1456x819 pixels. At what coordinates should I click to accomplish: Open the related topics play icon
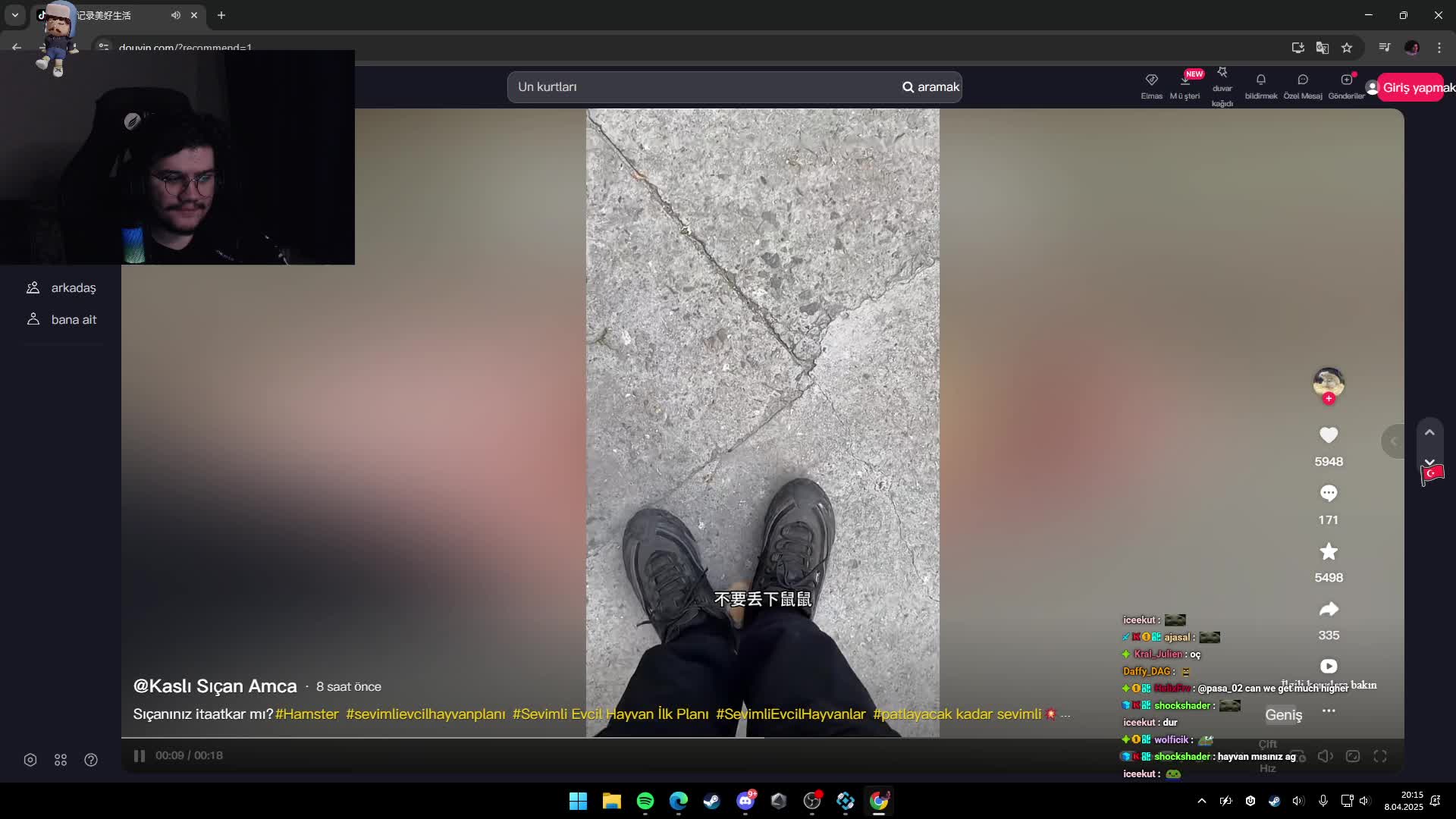[1329, 666]
